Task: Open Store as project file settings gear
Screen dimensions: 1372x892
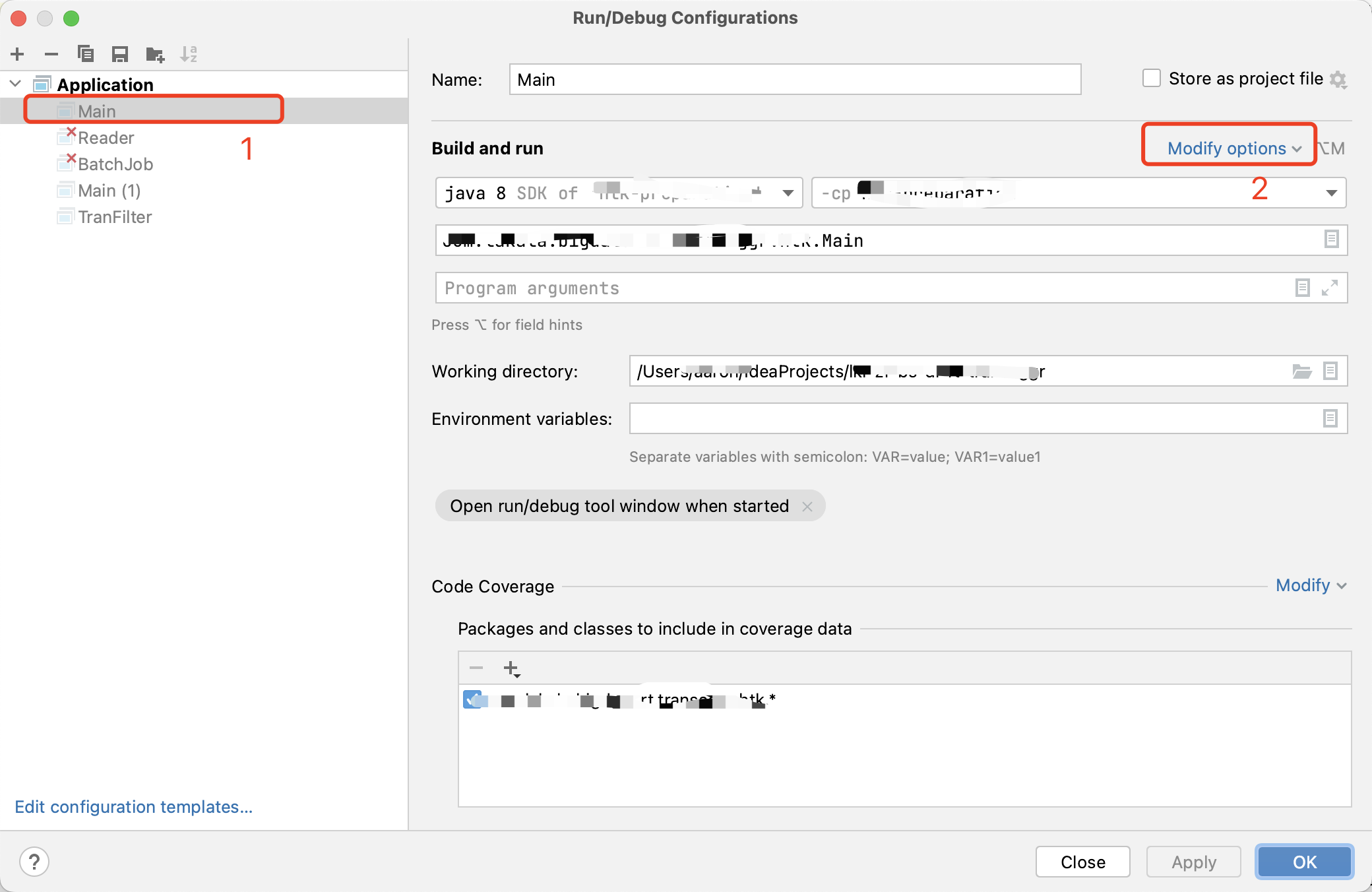Action: (1338, 79)
